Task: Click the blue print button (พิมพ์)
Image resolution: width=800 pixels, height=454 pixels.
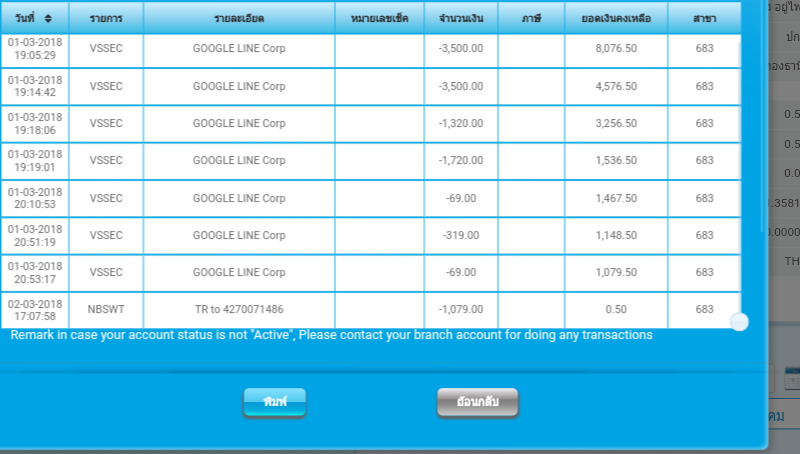Action: click(274, 402)
